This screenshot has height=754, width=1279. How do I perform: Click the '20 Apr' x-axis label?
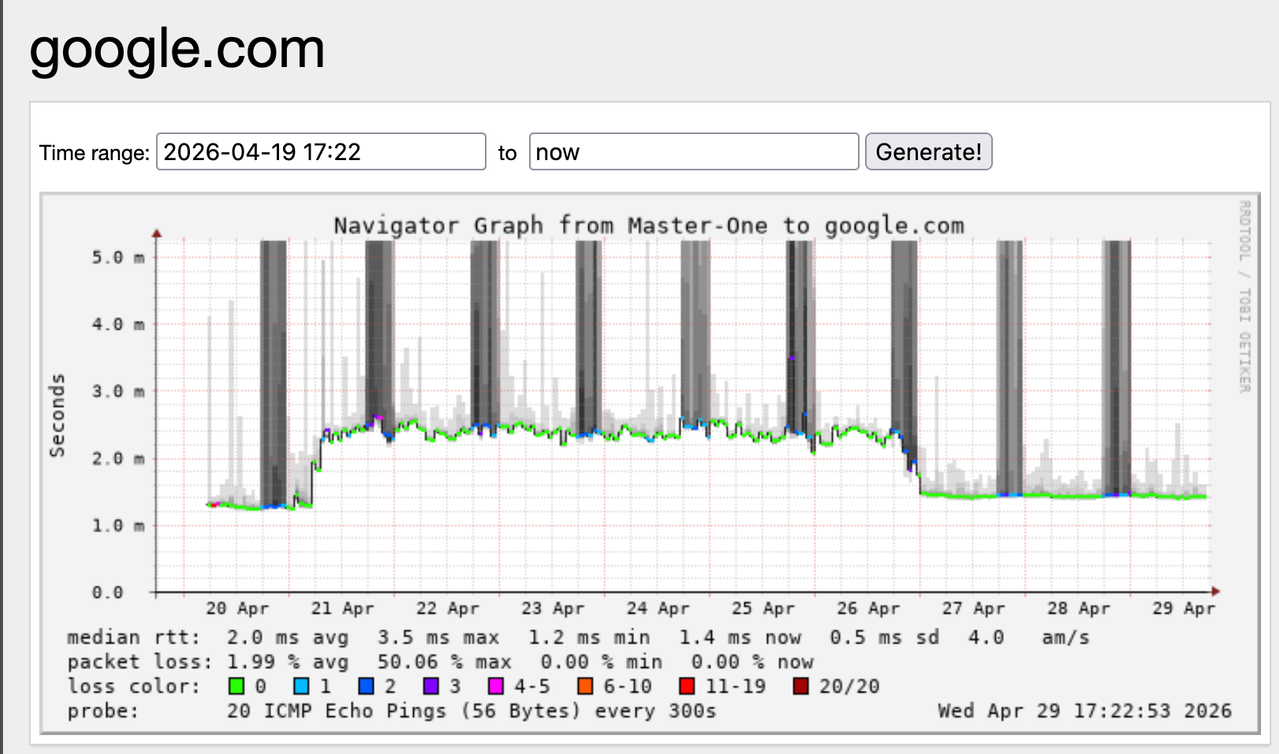(240, 608)
